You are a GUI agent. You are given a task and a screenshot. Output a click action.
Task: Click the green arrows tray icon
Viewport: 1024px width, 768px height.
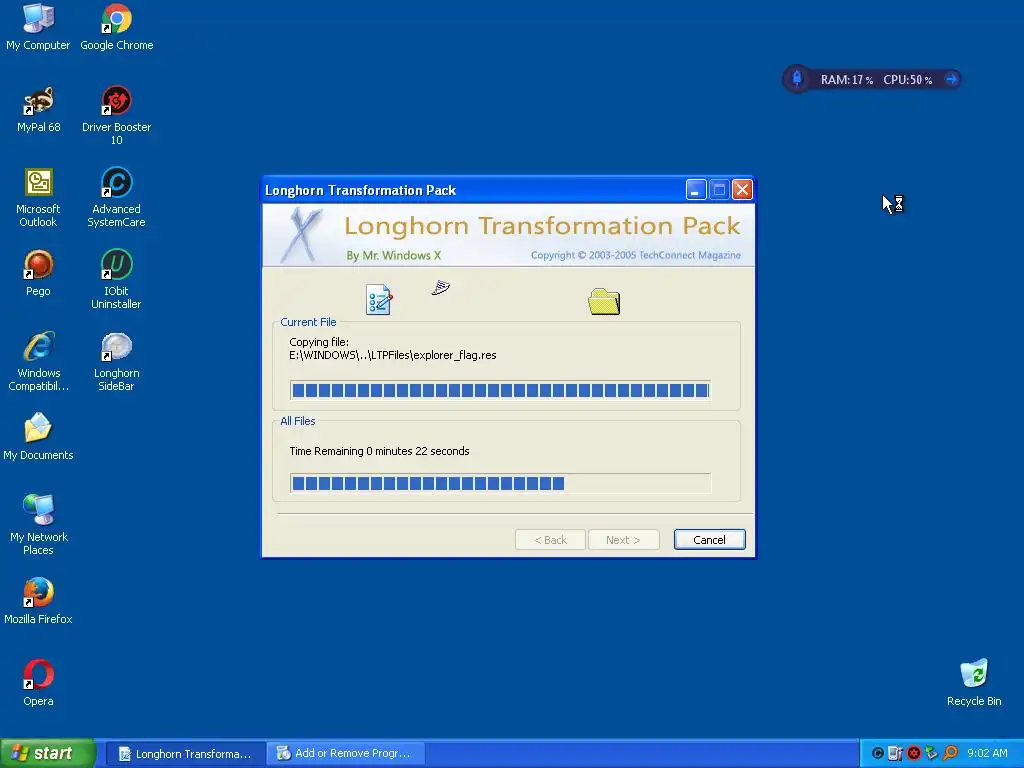pyautogui.click(x=932, y=753)
